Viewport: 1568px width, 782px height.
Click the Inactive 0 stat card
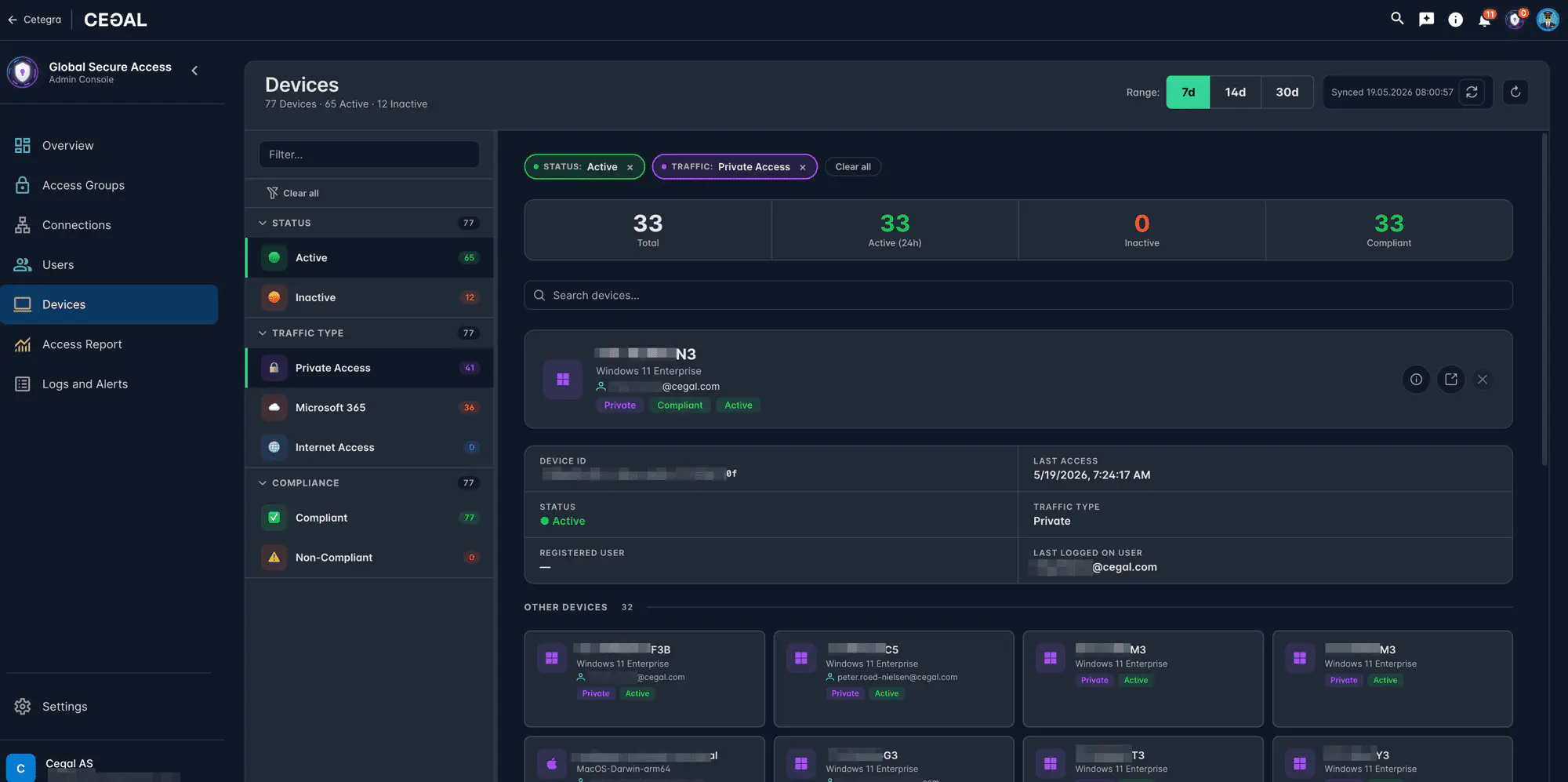click(1142, 230)
